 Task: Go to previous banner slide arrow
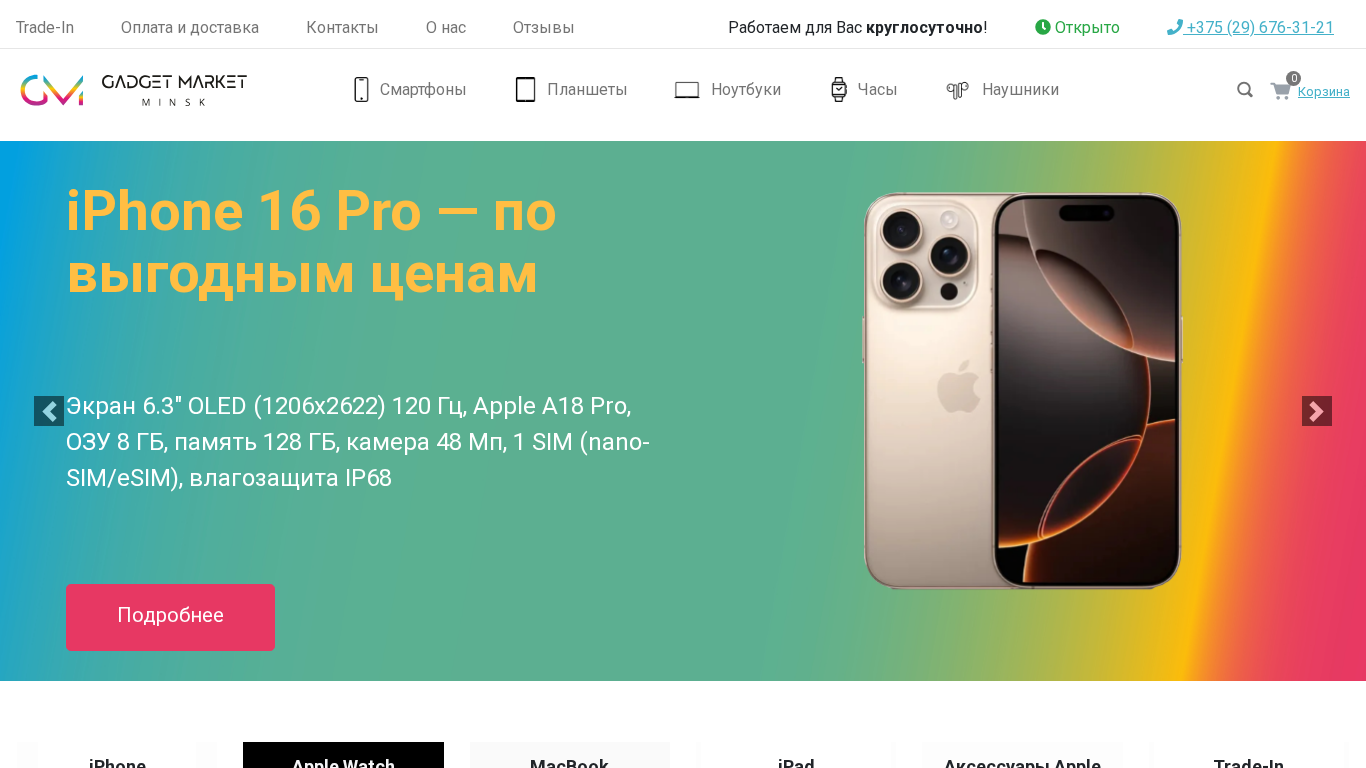click(x=49, y=411)
